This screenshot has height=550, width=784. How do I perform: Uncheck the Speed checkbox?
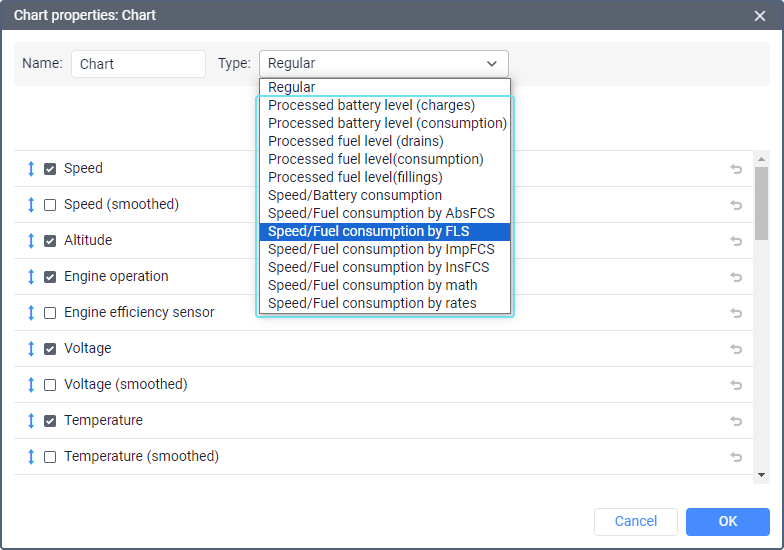tap(50, 169)
